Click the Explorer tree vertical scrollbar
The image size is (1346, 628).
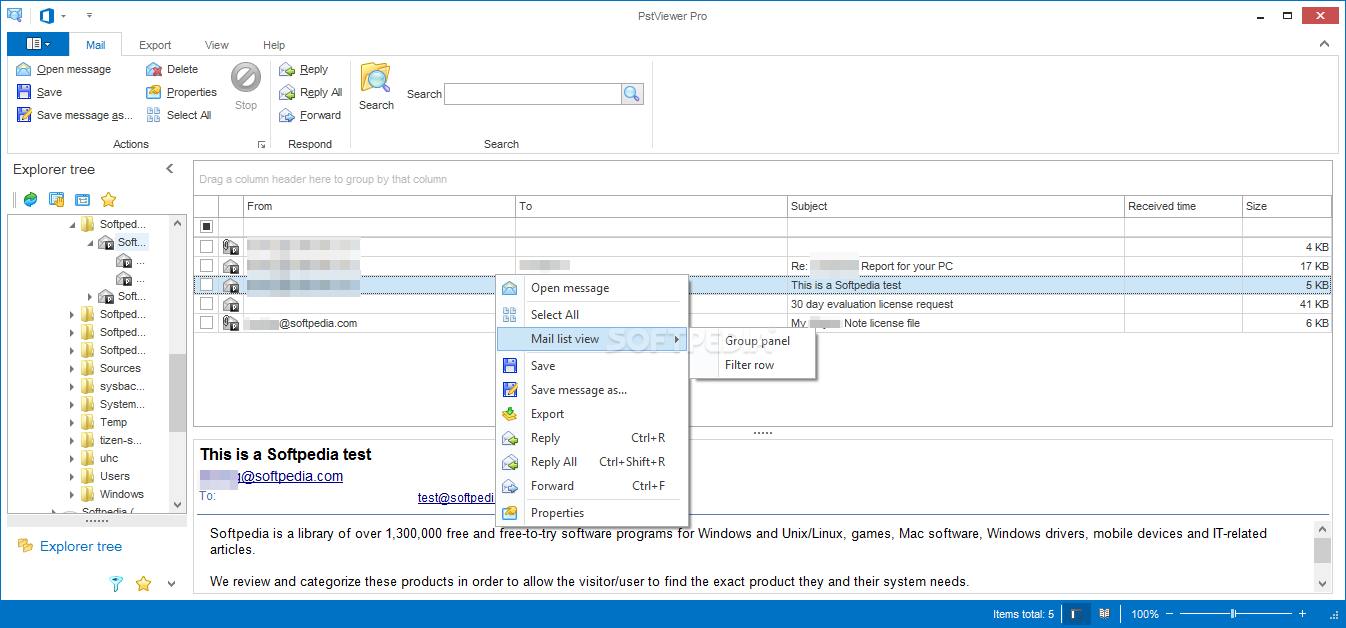[178, 392]
